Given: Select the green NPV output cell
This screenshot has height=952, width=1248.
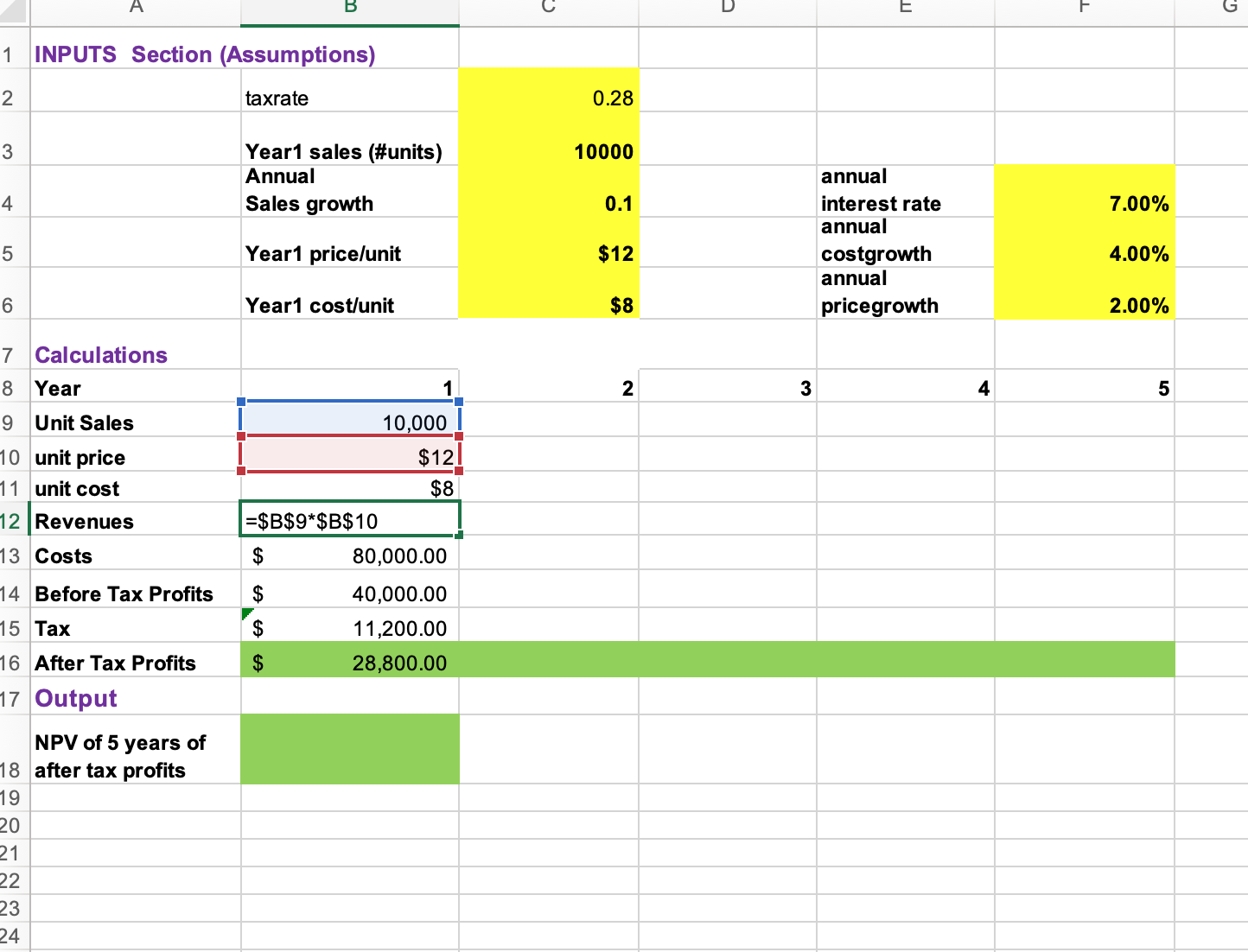Looking at the screenshot, I should 350,749.
